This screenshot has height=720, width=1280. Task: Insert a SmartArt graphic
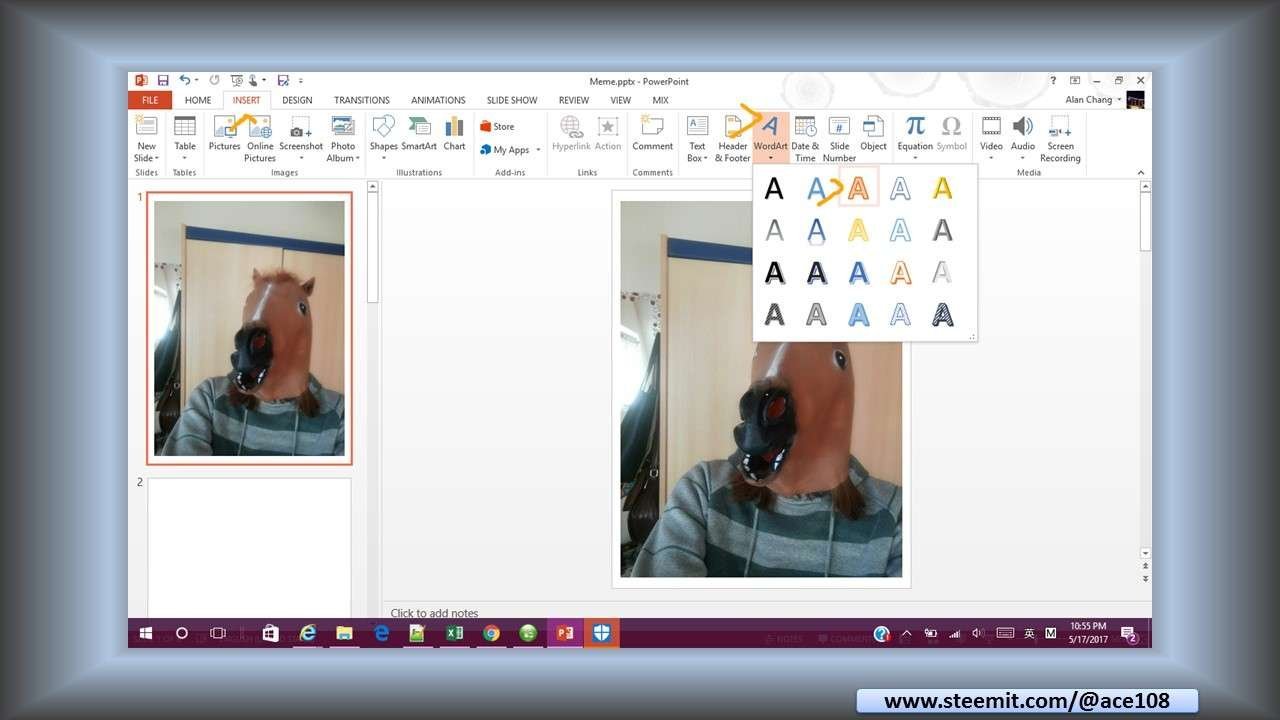point(419,135)
